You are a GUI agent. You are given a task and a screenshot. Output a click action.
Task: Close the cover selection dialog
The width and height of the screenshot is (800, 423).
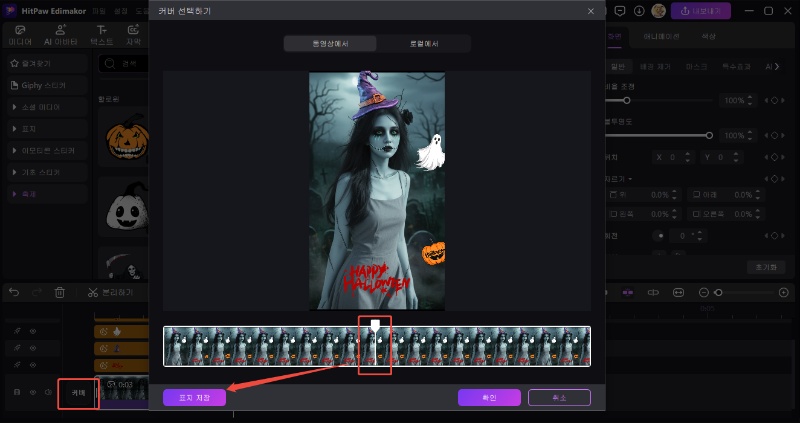(x=591, y=11)
